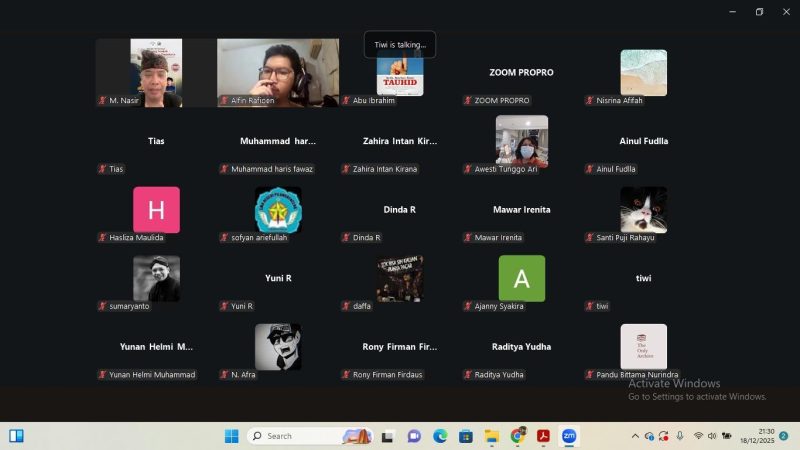Image resolution: width=800 pixels, height=450 pixels.
Task: Open the Zoom app icon in taskbar
Action: point(569,436)
